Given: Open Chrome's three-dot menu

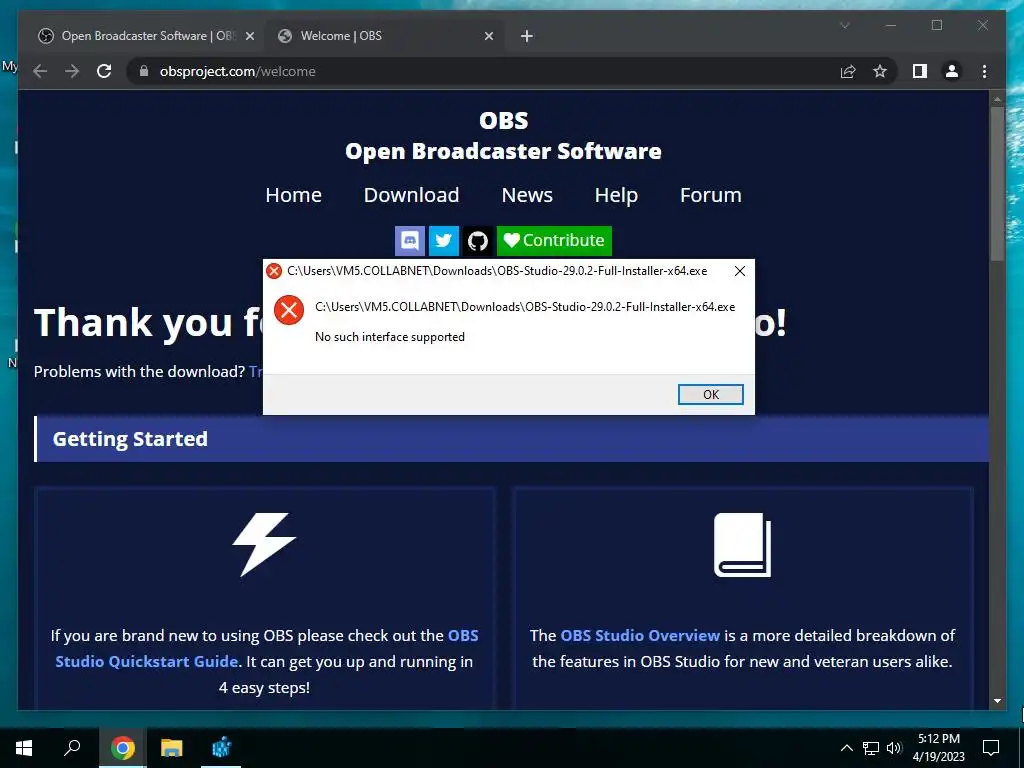Looking at the screenshot, I should 984,71.
